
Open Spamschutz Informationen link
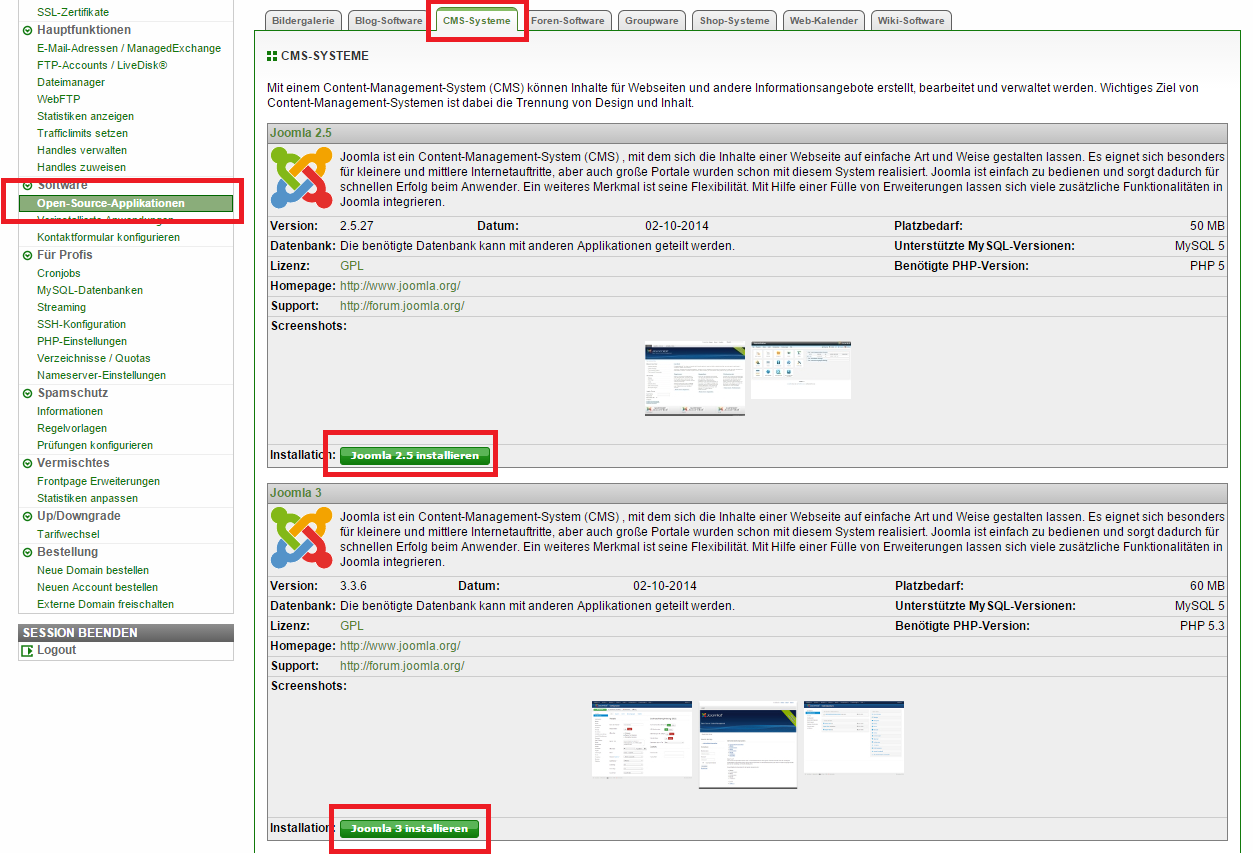(70, 411)
